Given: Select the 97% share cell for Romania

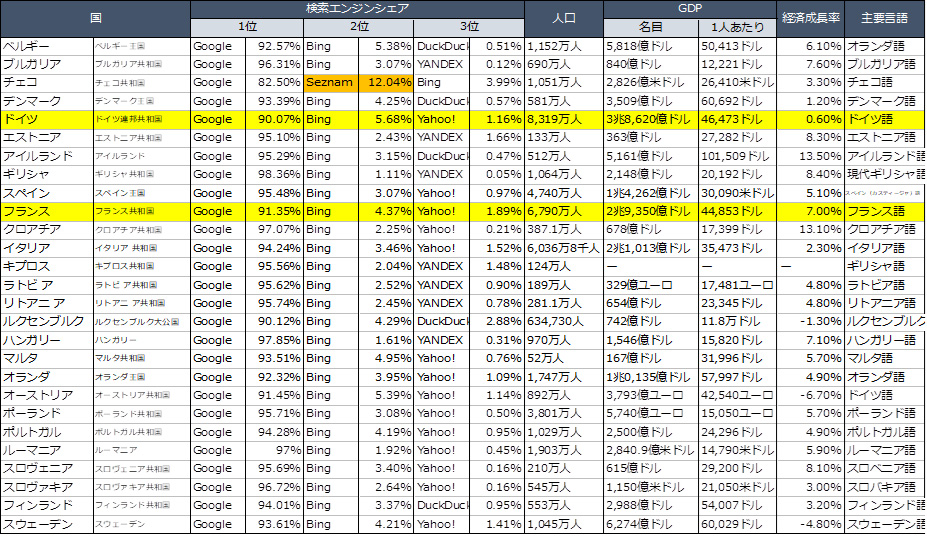Looking at the screenshot, I should [274, 450].
